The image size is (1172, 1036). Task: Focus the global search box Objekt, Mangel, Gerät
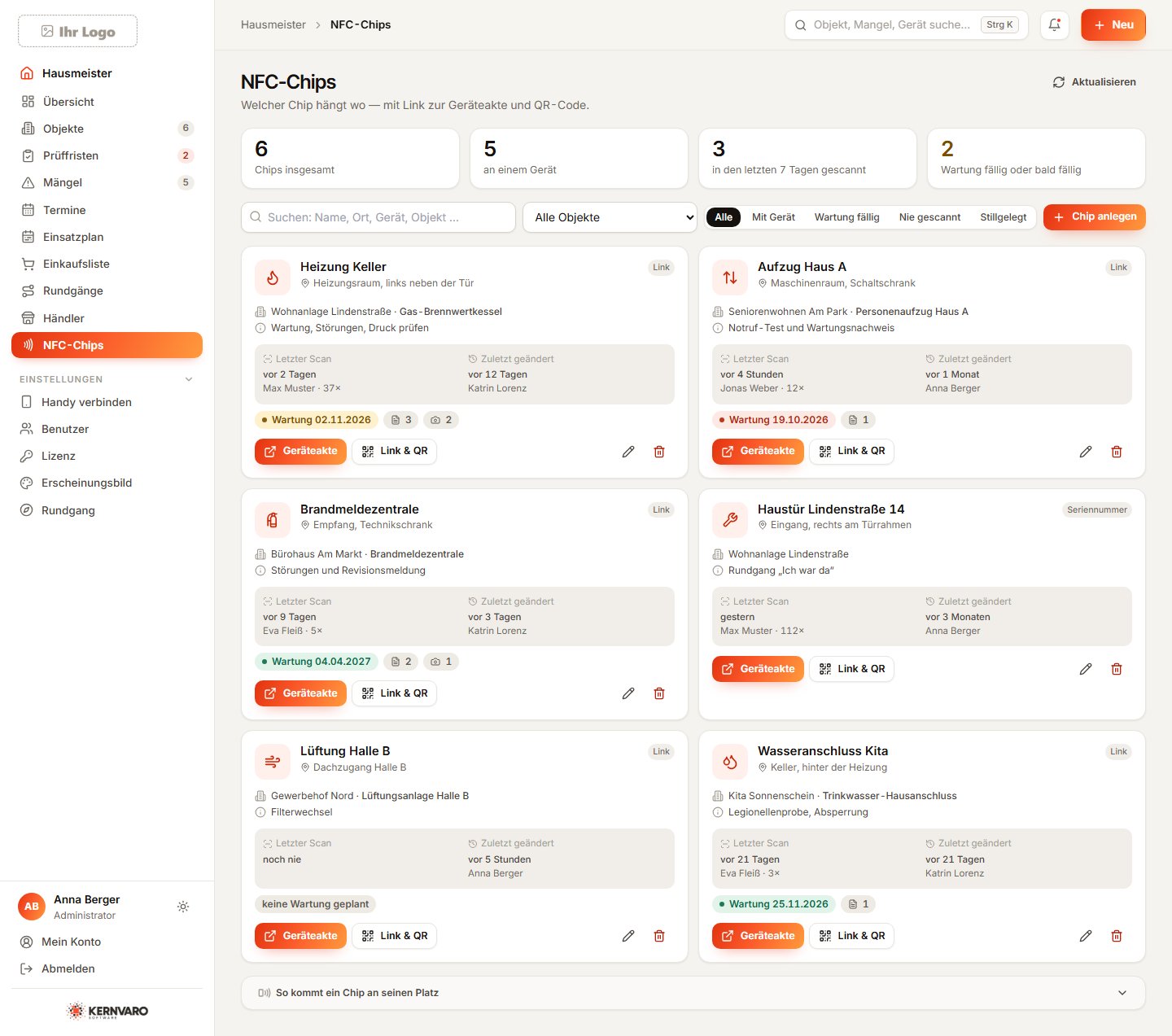click(907, 24)
